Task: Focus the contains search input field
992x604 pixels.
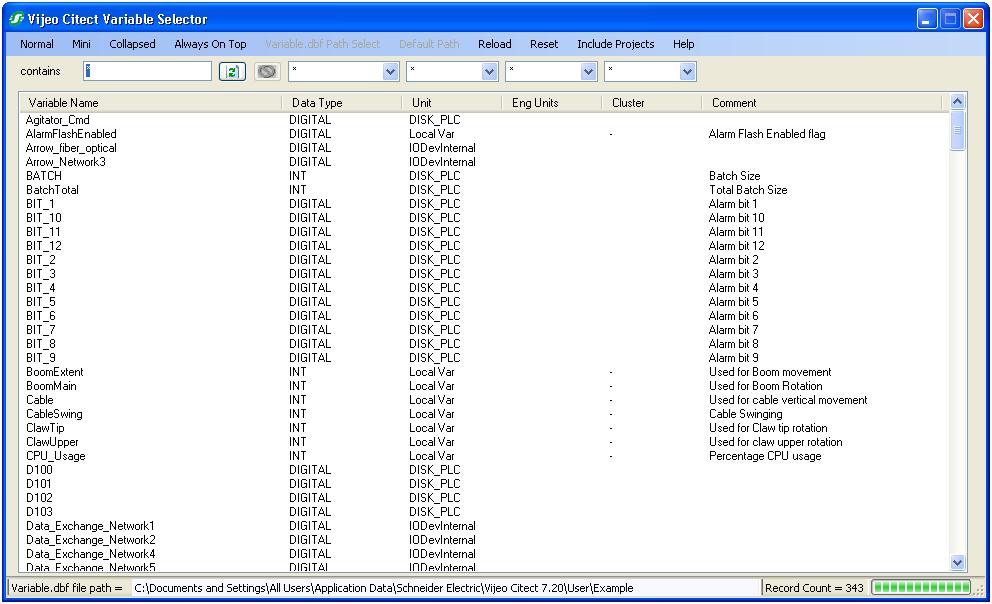Action: (147, 71)
